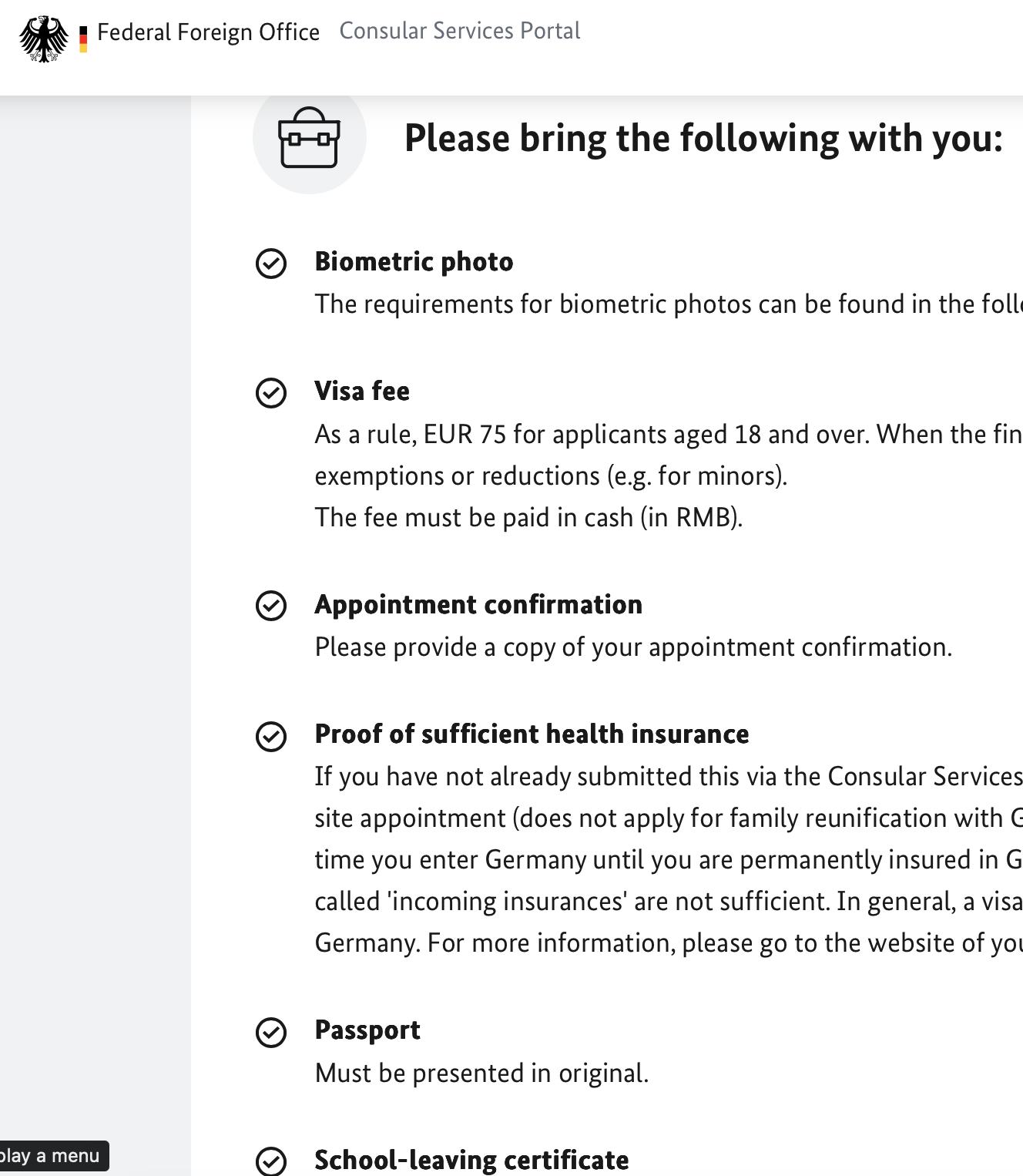Click the Appointment confirmation heading

478,605
